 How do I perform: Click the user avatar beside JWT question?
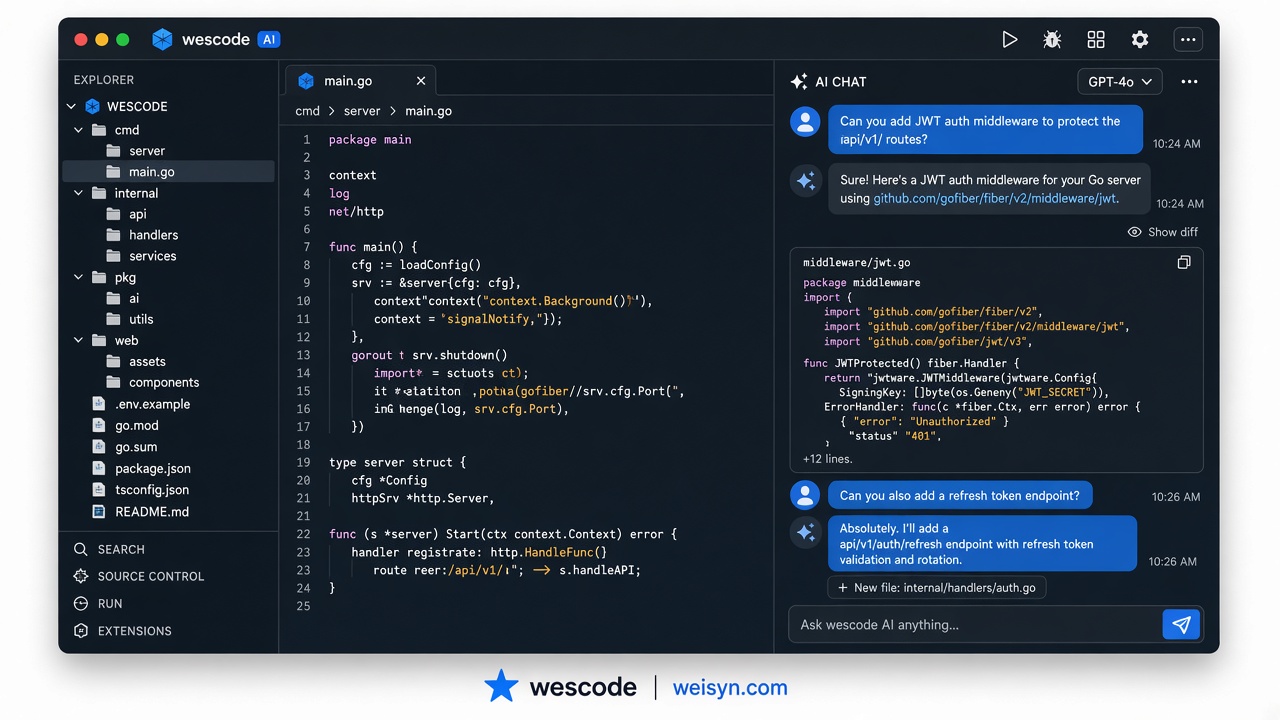point(805,122)
